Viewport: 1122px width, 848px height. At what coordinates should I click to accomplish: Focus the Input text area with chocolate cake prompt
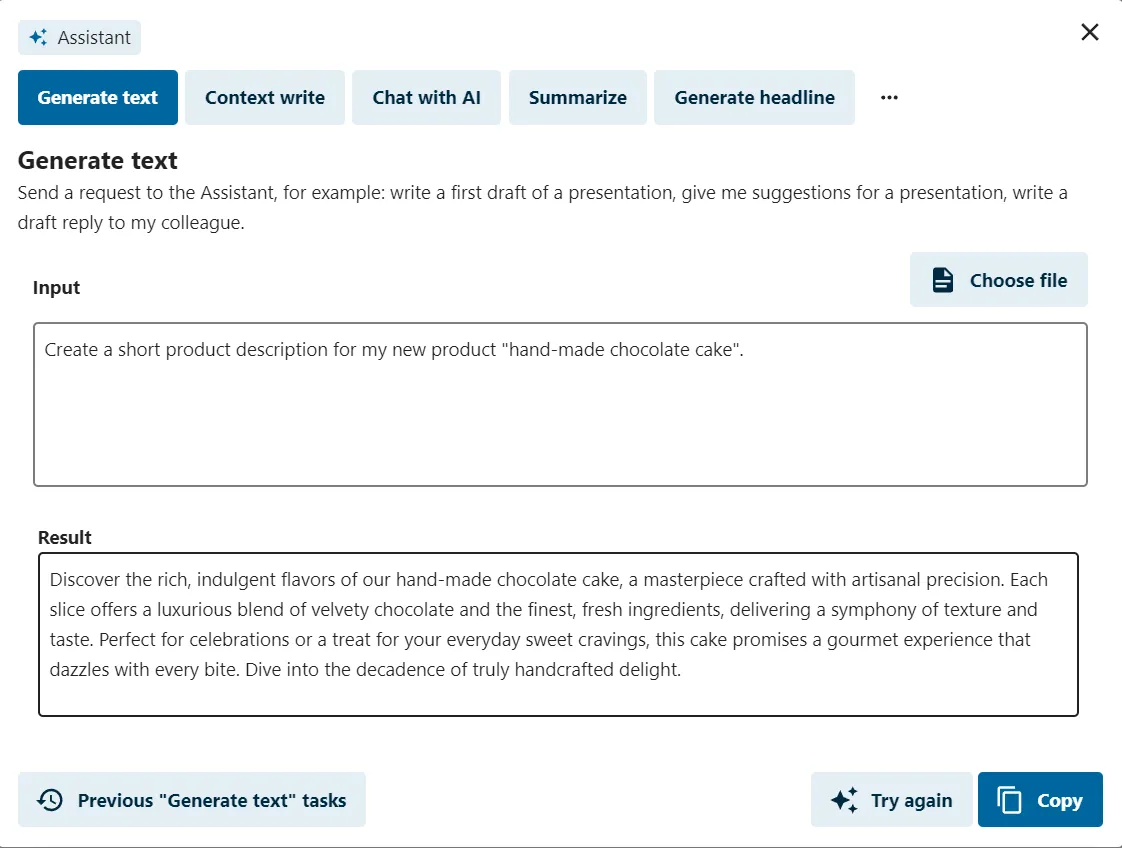(560, 404)
